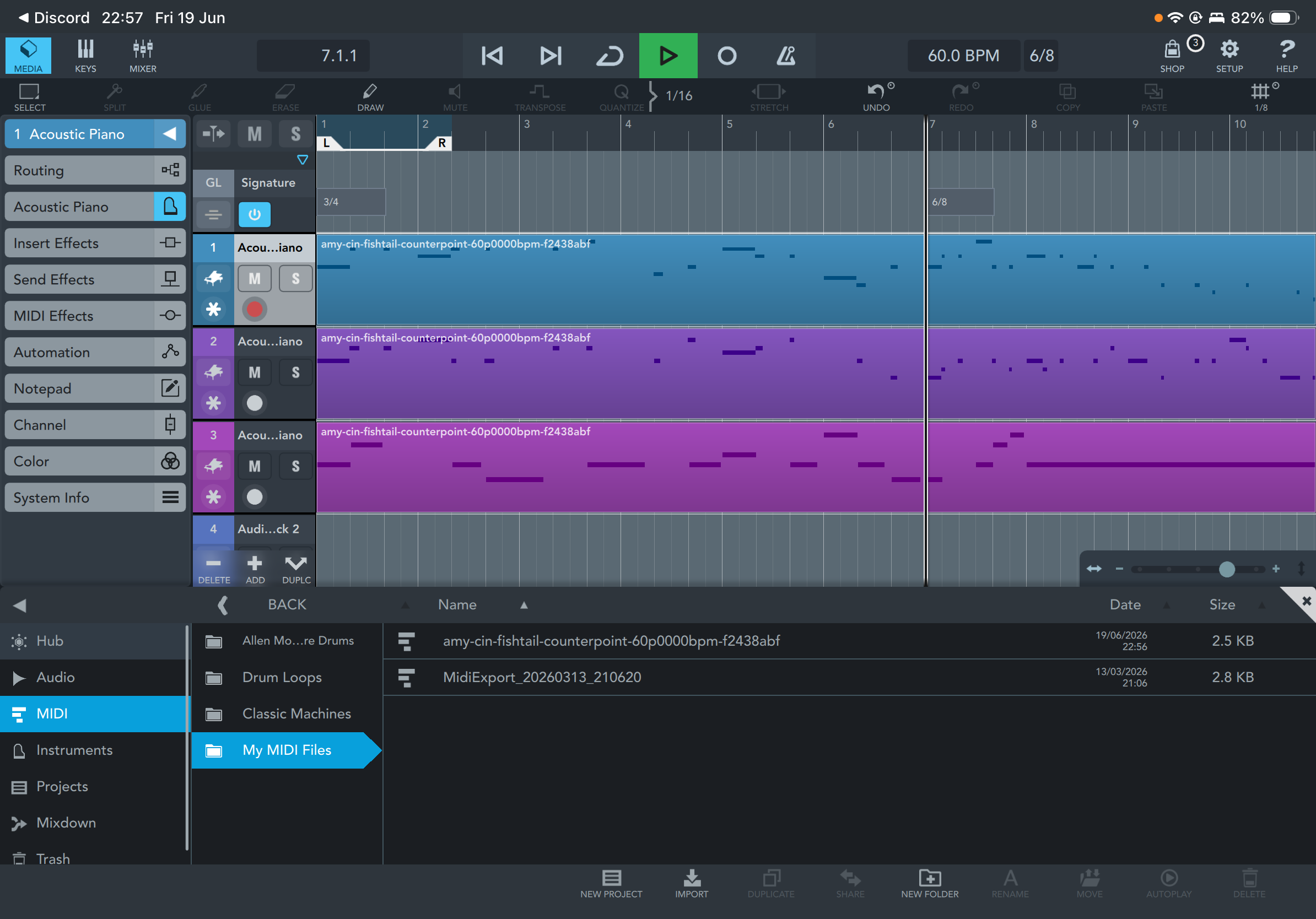
Task: Expand the System Info section
Action: 95,498
